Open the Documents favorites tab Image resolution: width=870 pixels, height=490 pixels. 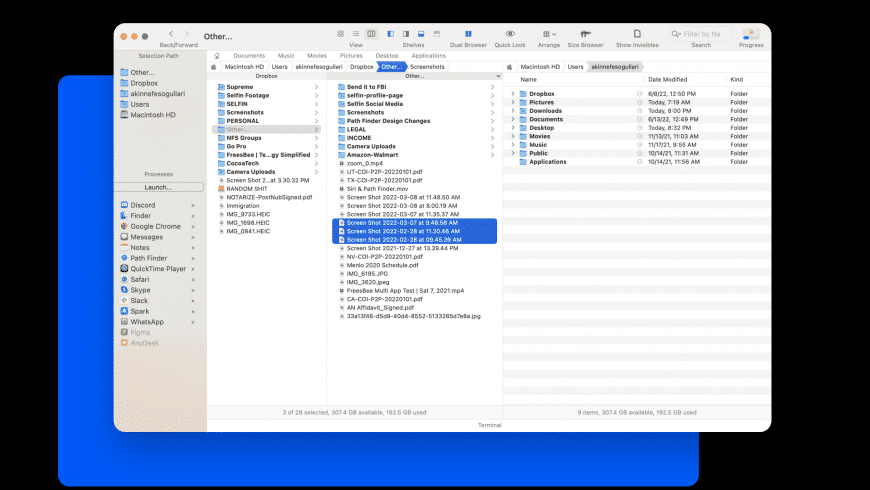(249, 56)
